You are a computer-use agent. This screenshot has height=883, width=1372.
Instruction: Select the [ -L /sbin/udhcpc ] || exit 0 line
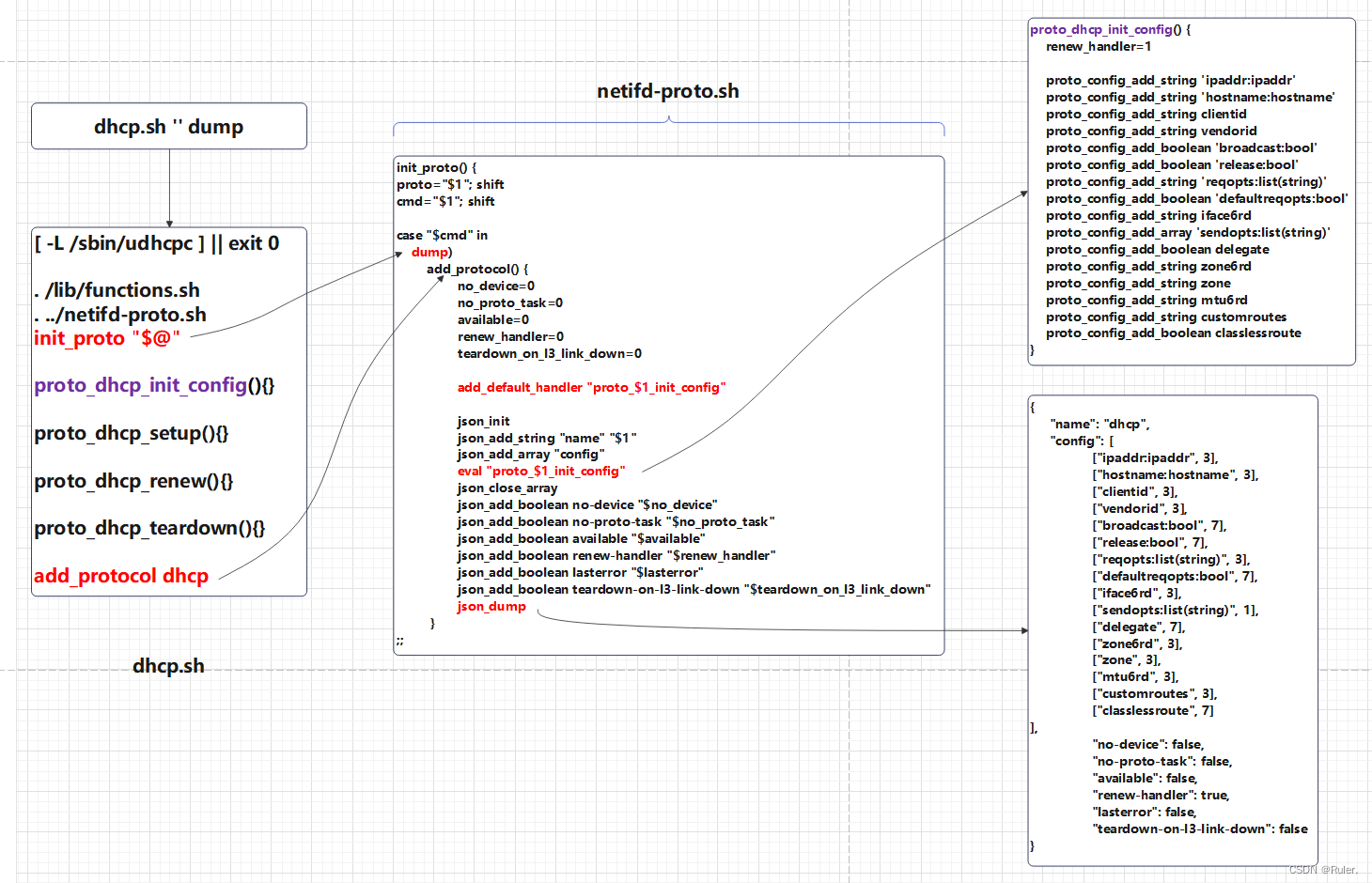click(156, 242)
